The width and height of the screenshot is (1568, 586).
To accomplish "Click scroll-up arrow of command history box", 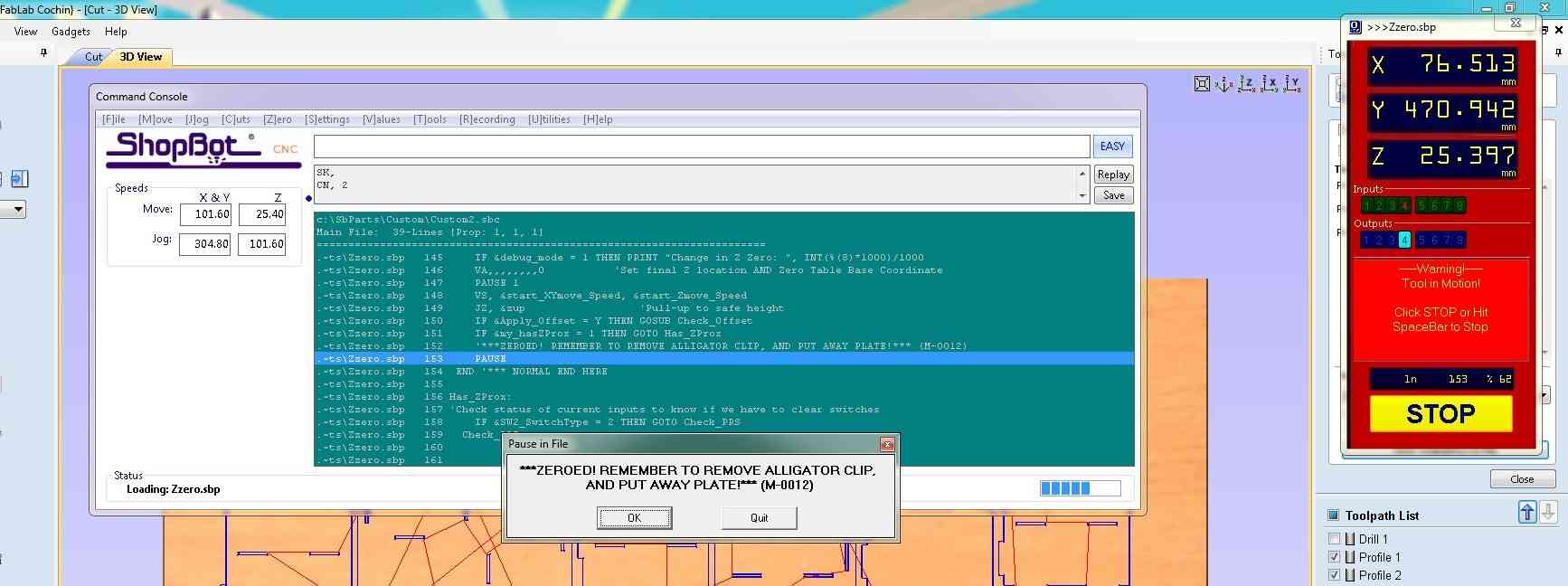I will pyautogui.click(x=1082, y=173).
